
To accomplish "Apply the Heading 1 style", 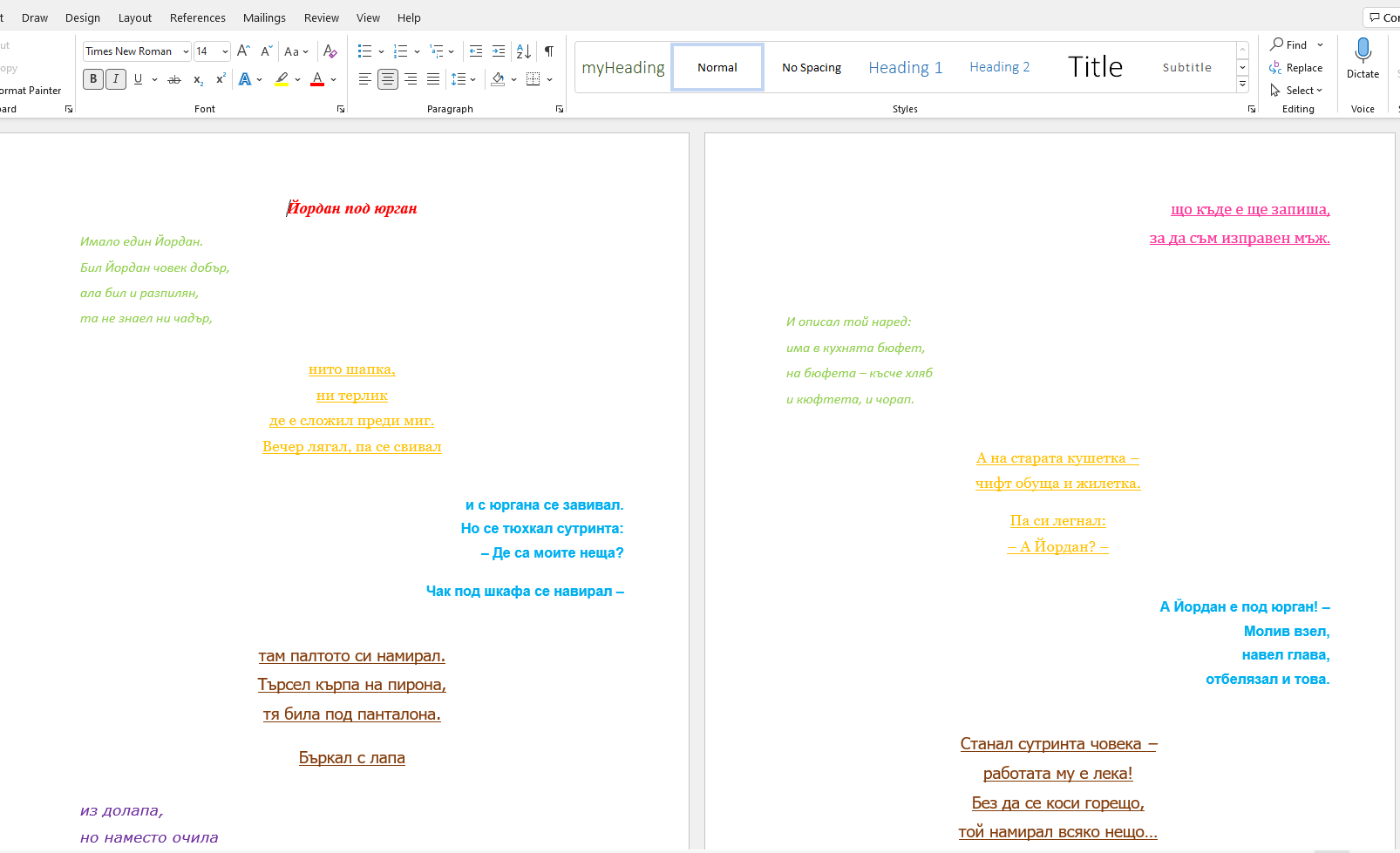I will point(906,67).
